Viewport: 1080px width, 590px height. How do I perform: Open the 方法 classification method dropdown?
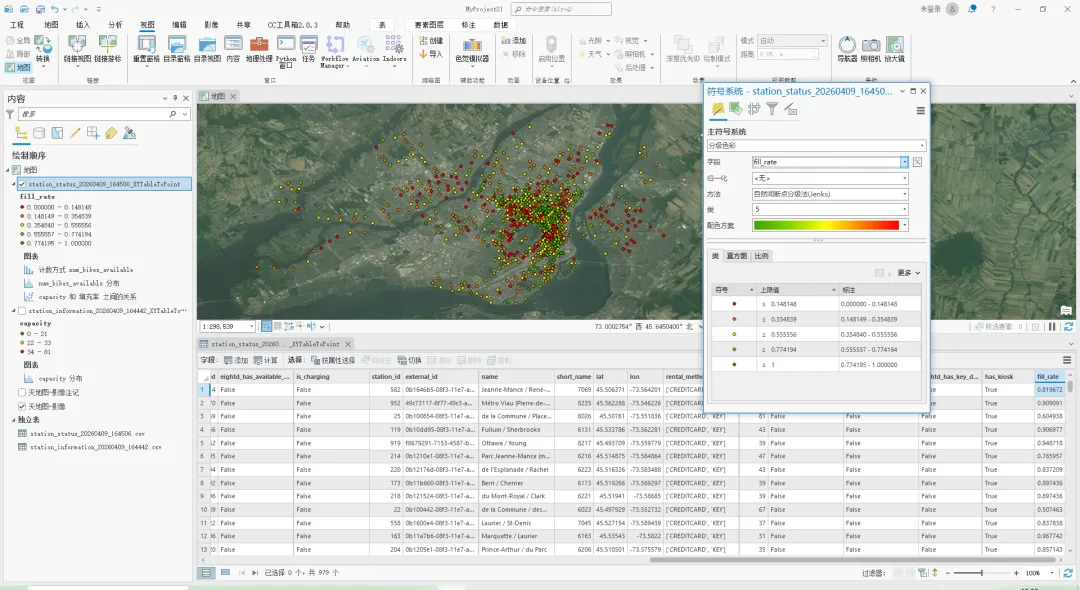coord(903,193)
